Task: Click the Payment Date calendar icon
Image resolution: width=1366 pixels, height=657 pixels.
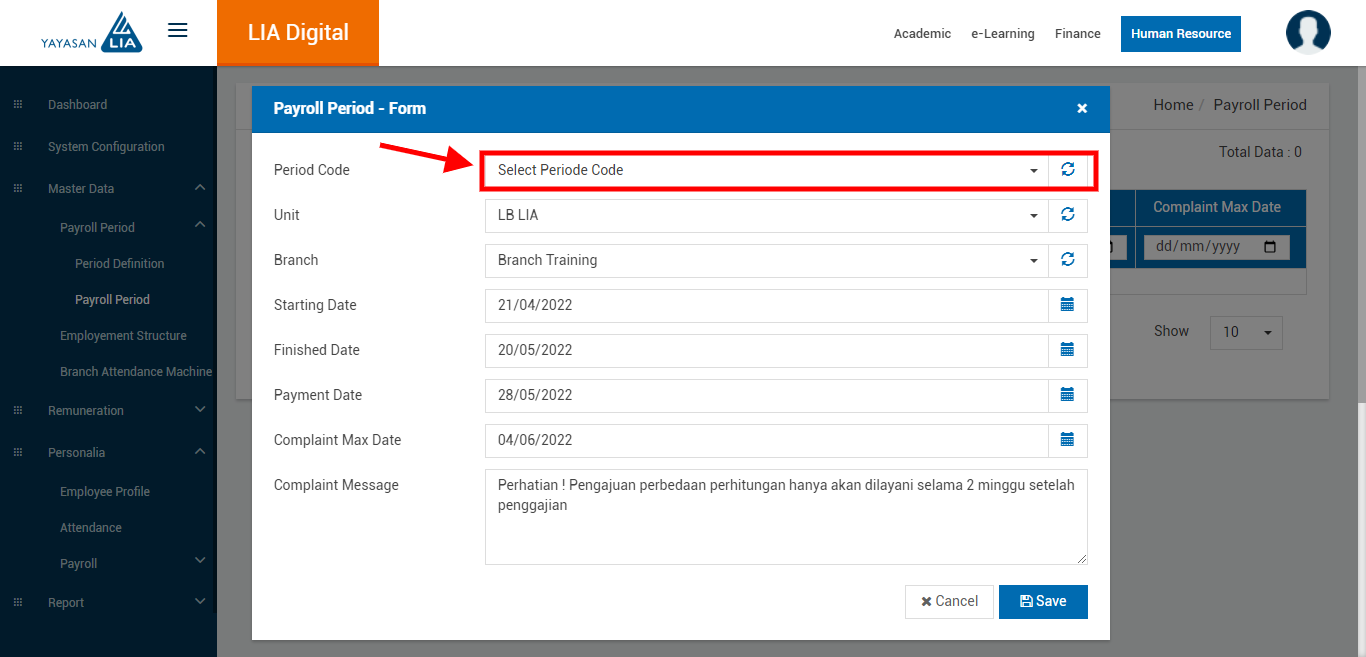Action: point(1067,395)
